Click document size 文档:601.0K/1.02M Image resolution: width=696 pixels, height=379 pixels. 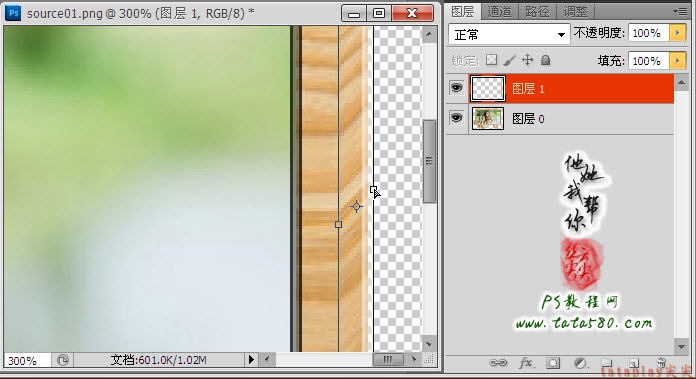(158, 359)
